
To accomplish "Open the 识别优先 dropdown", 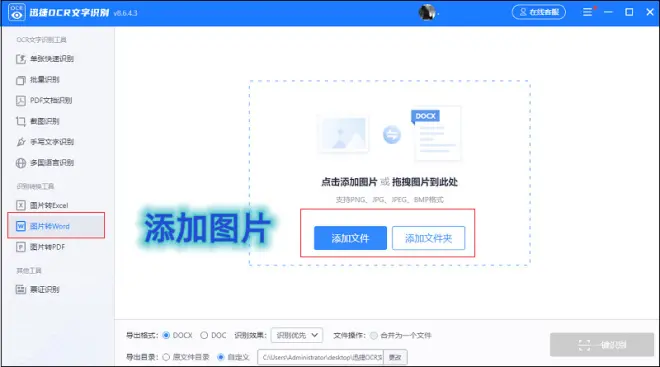I will [x=297, y=335].
